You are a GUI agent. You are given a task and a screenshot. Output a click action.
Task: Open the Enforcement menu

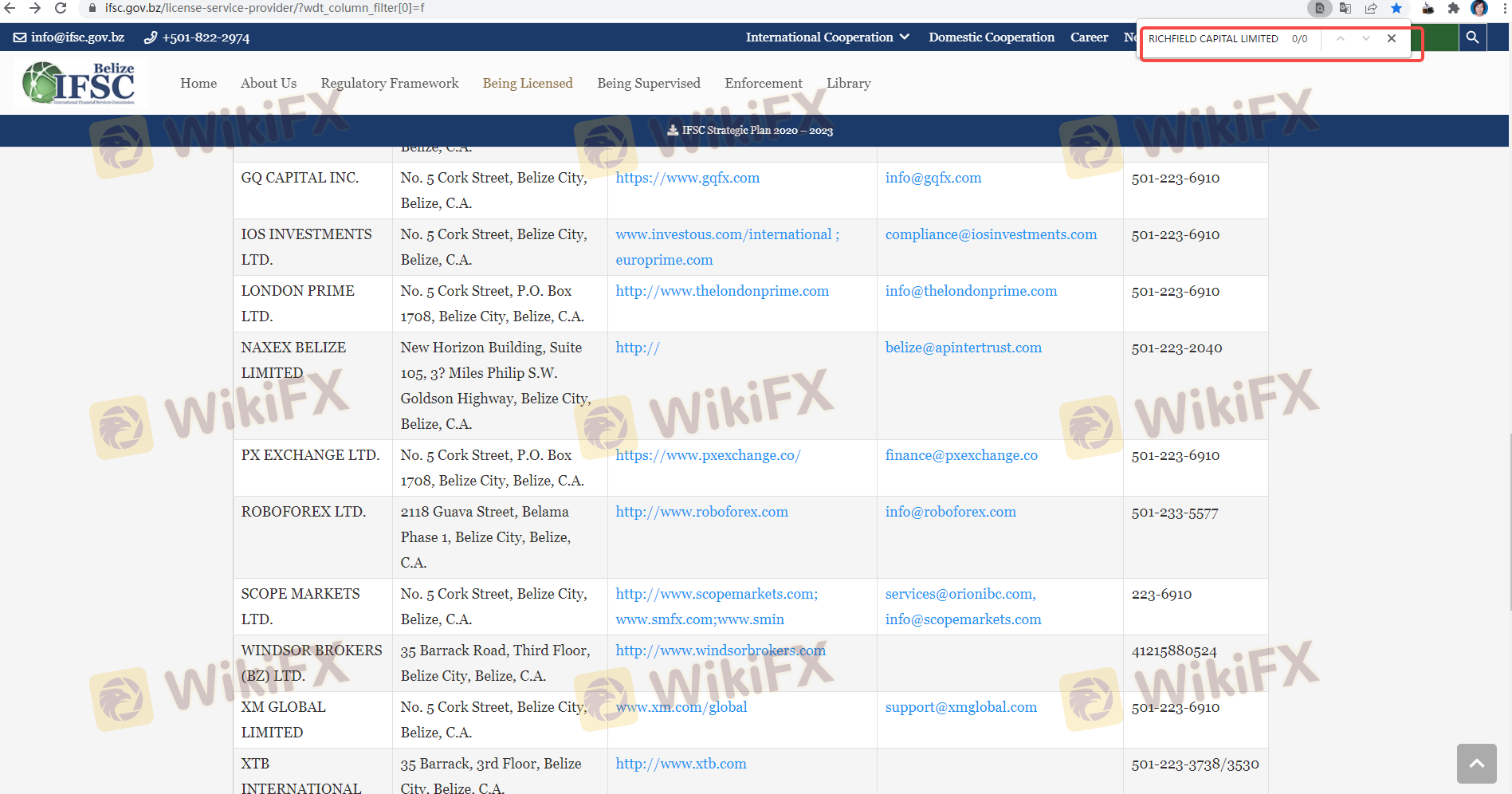[764, 83]
